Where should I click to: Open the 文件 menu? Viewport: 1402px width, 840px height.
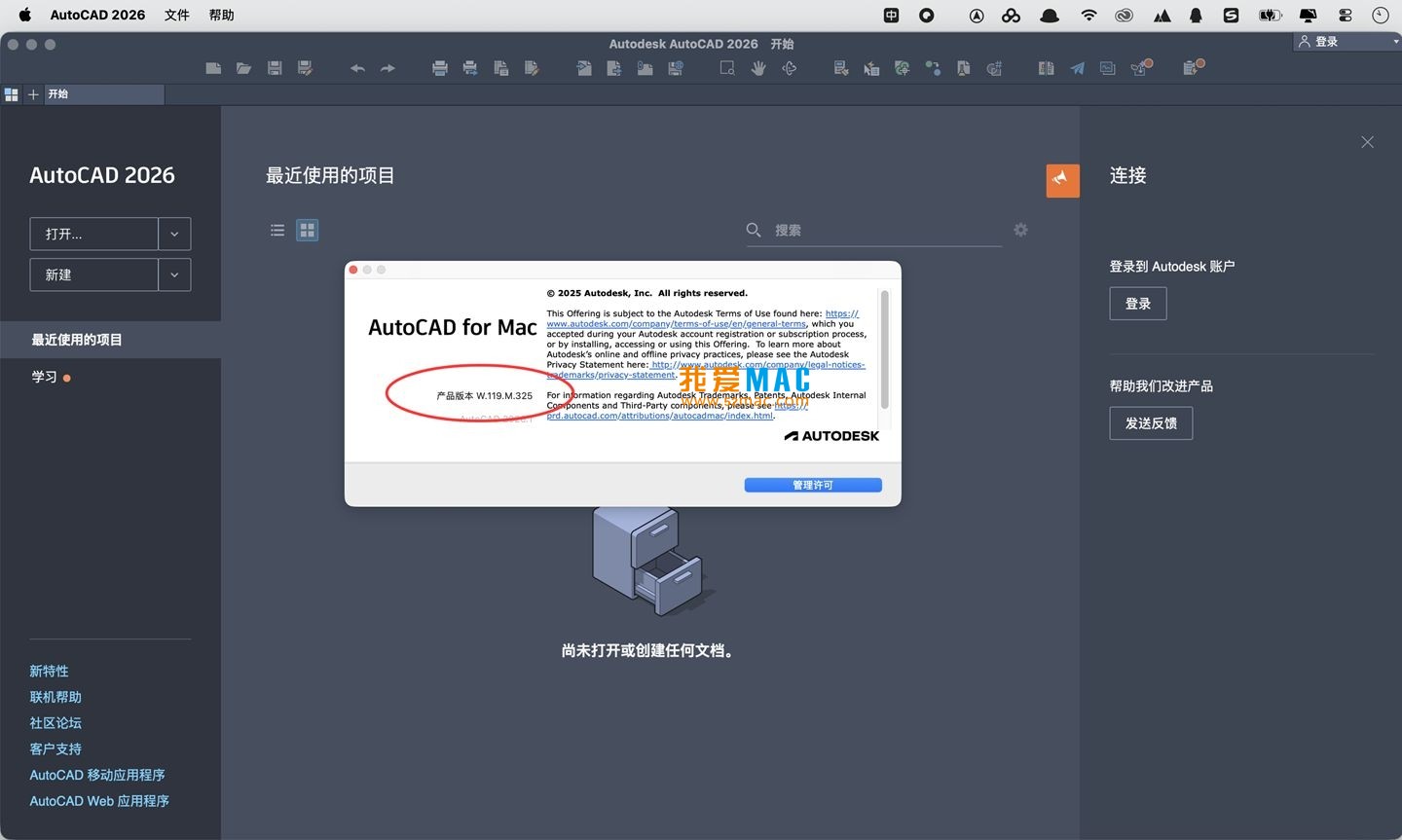coord(176,15)
